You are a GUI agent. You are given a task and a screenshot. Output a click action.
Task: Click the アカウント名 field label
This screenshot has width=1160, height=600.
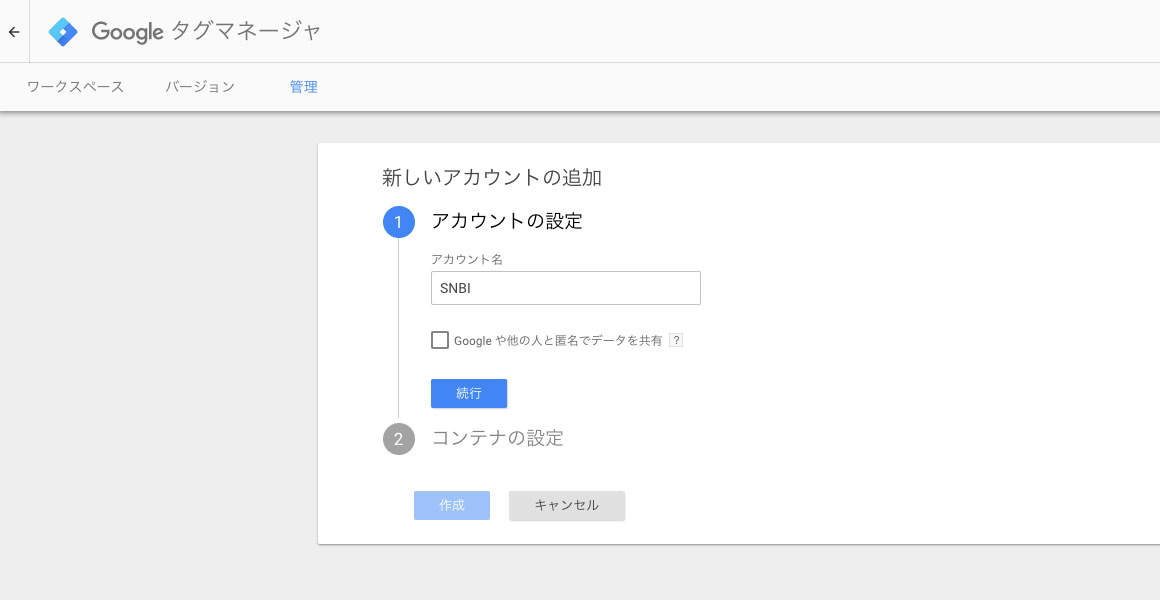coord(468,260)
